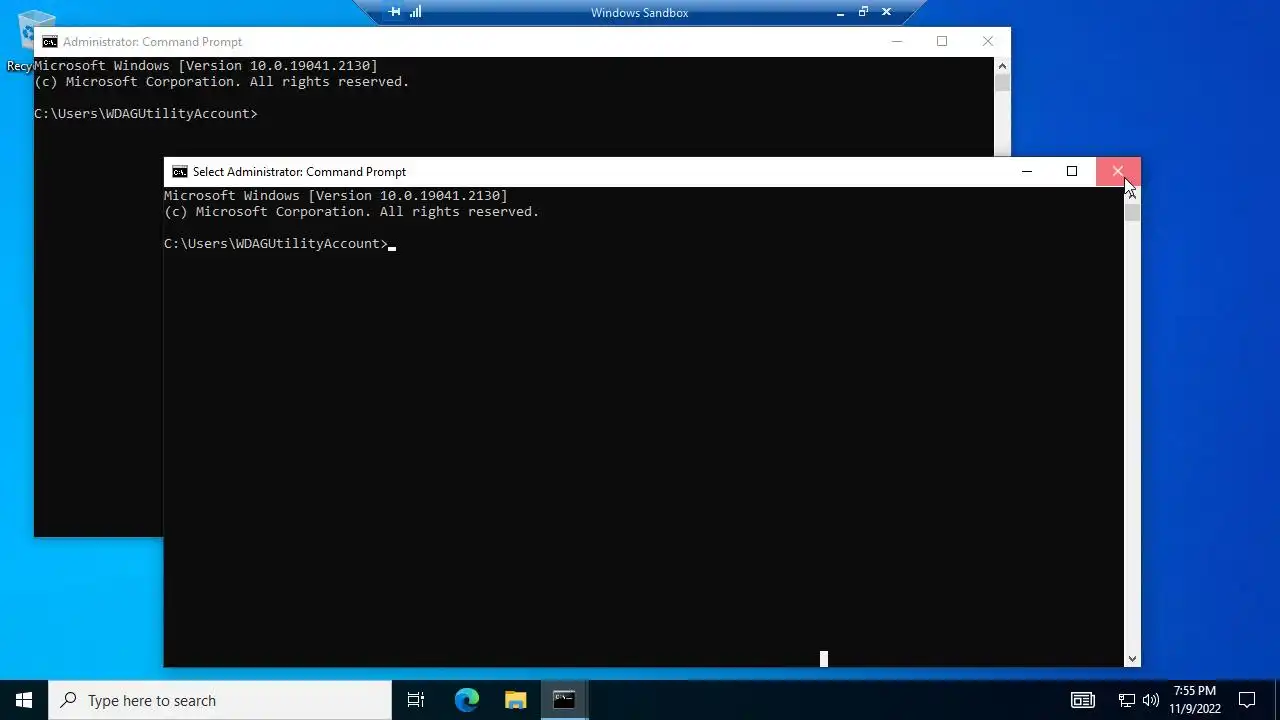
Task: Close the background Command Prompt window
Action: click(988, 42)
